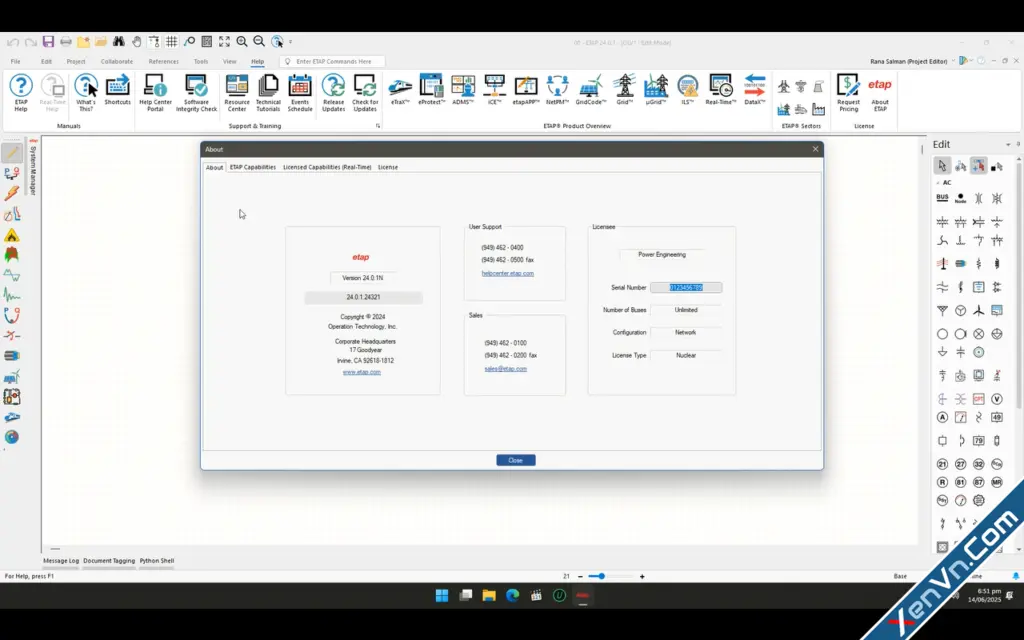The width and height of the screenshot is (1024, 640).
Task: Click the About ETAP ribbon button
Action: click(x=880, y=93)
